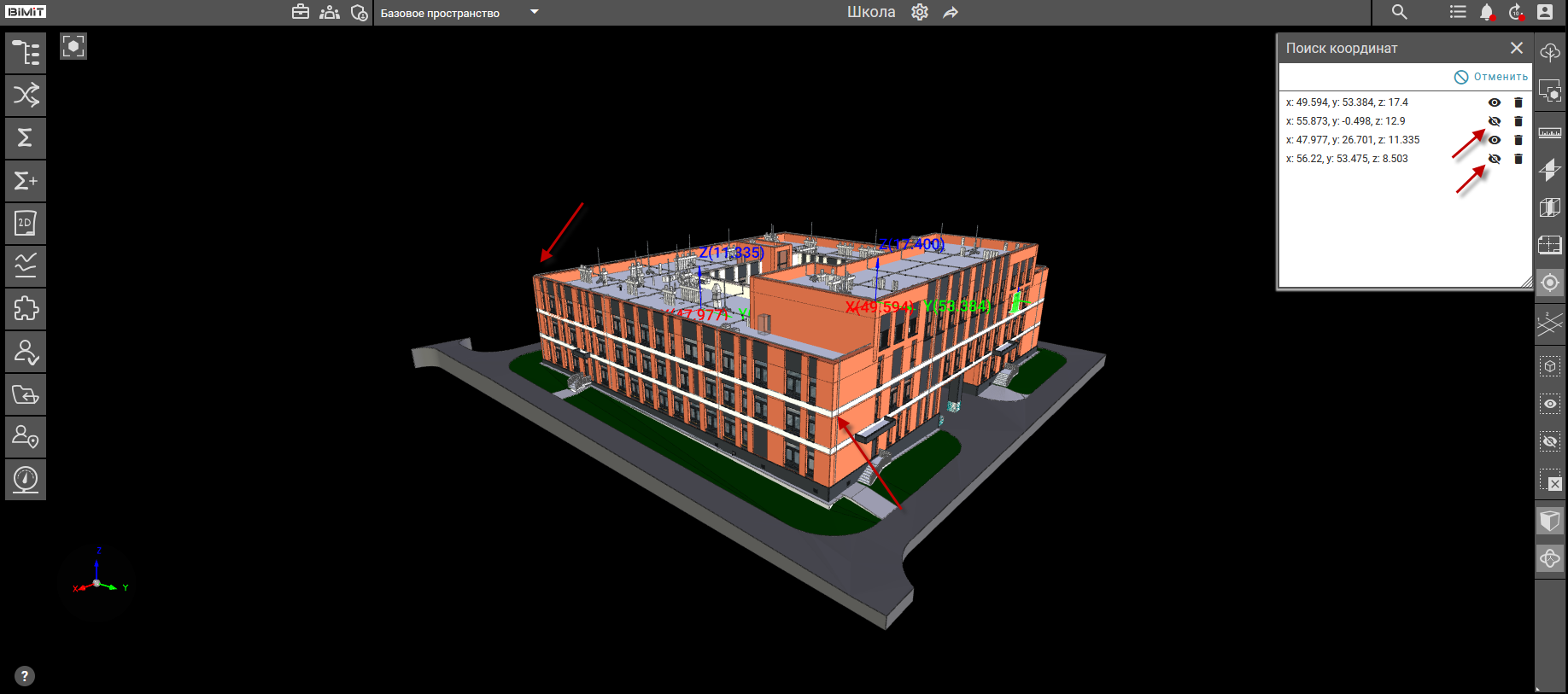
Task: Delete coordinate x: 56.22 entry
Action: pyautogui.click(x=1518, y=159)
